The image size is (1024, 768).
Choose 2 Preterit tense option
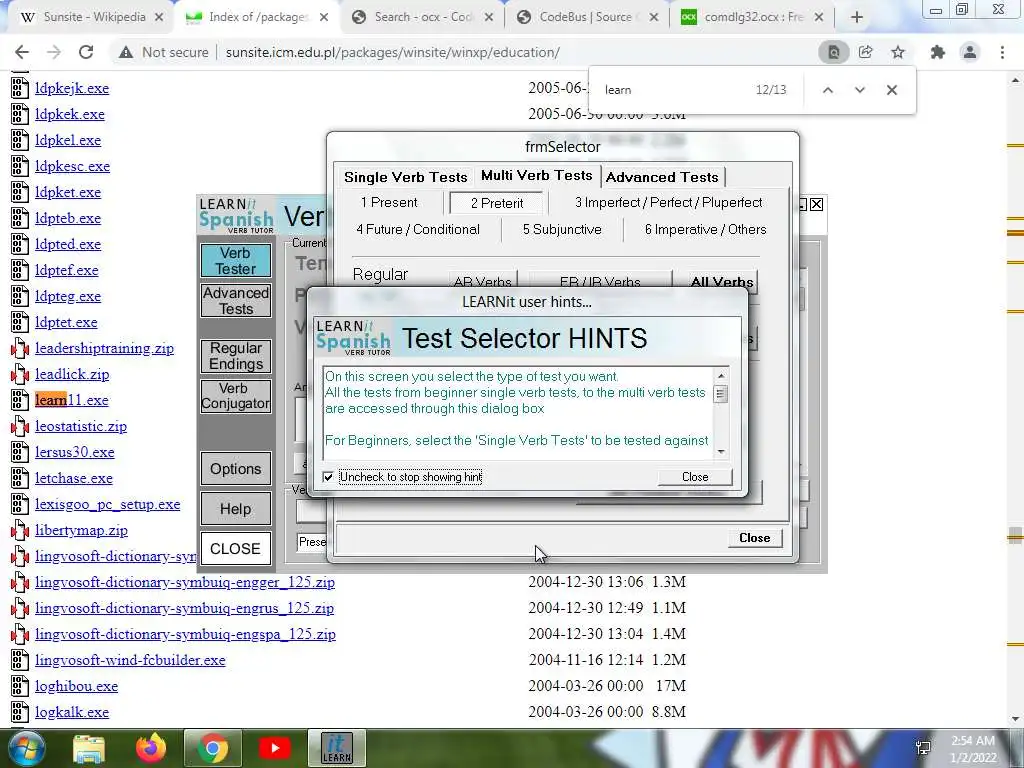point(496,203)
